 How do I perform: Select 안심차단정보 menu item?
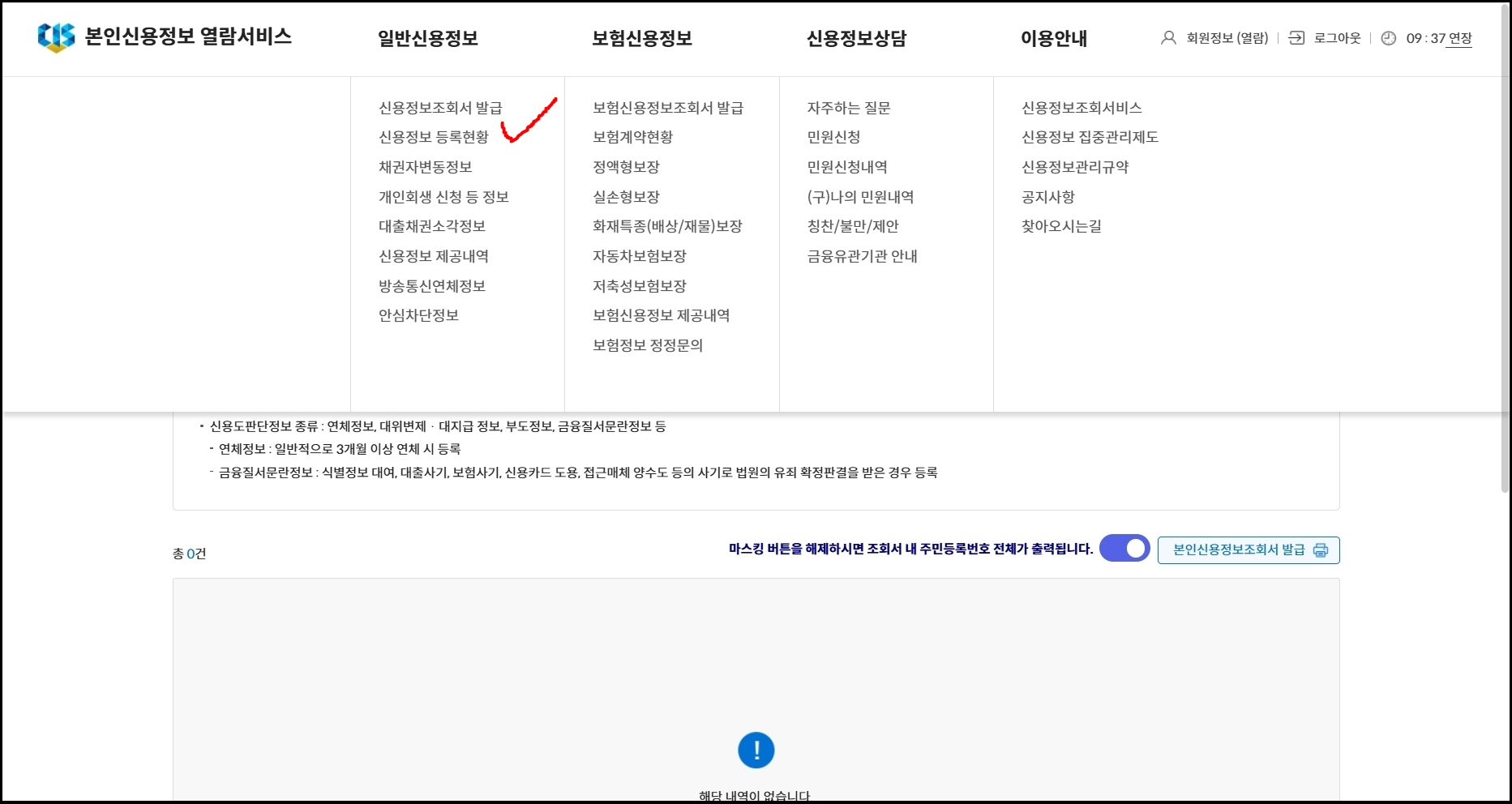coord(419,315)
